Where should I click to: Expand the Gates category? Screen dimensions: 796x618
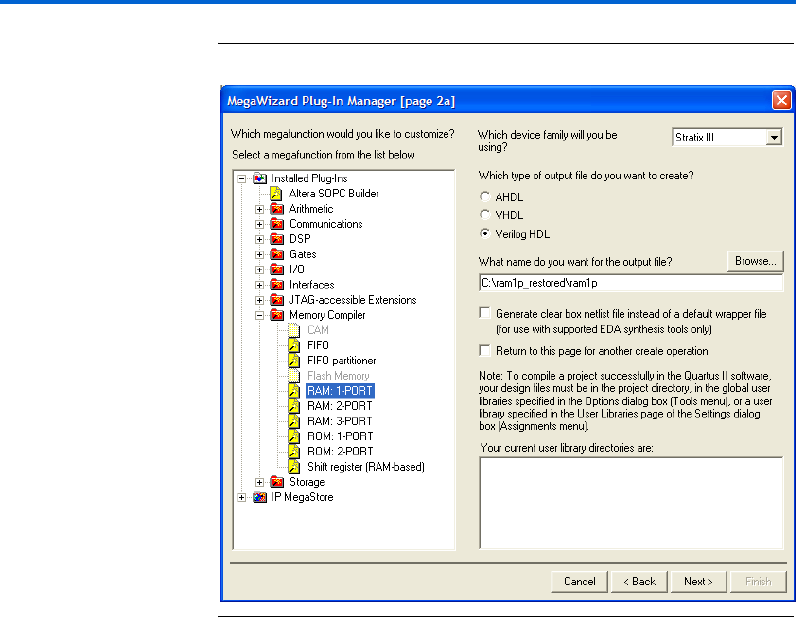259,254
